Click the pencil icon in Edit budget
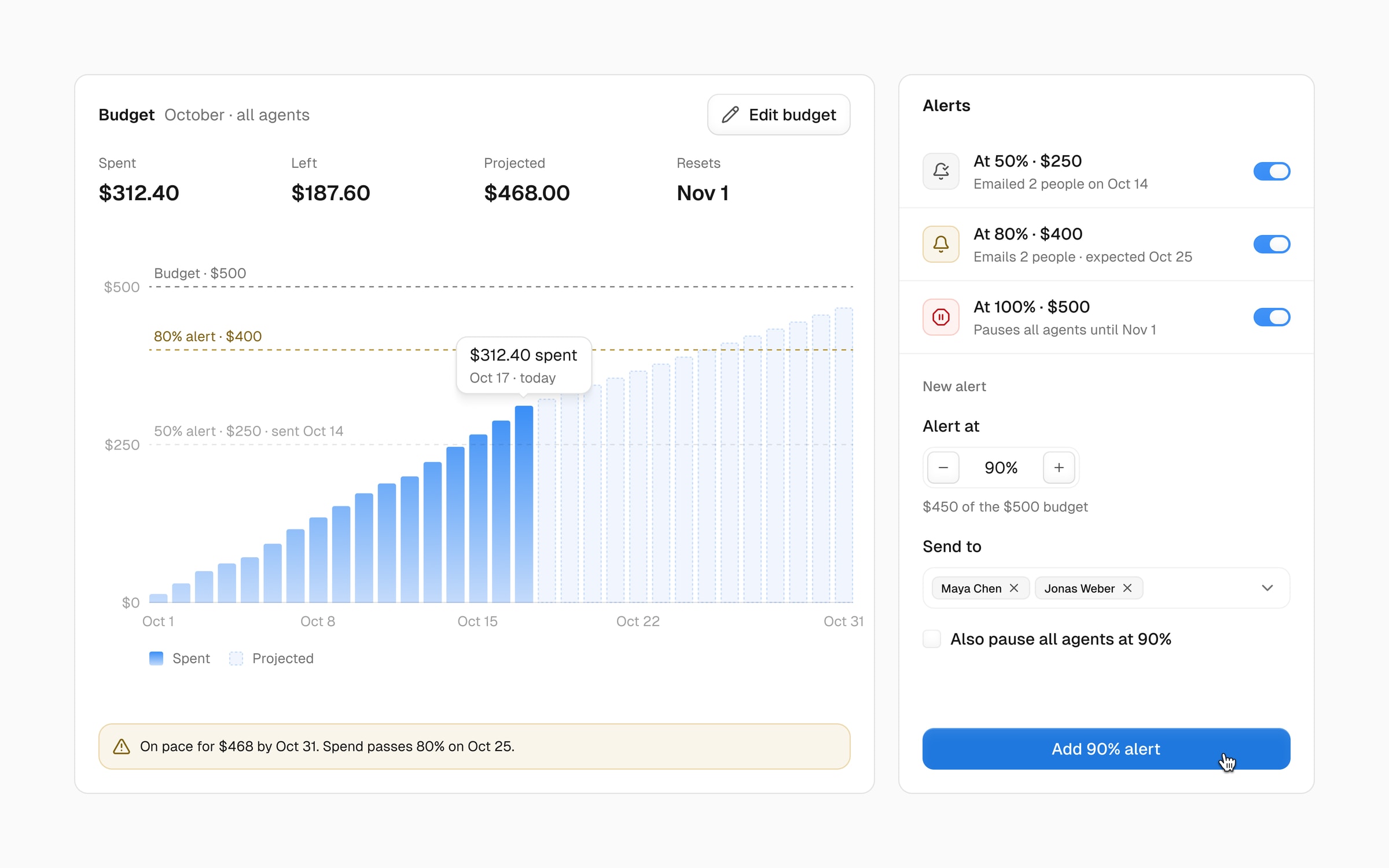The height and width of the screenshot is (868, 1389). (x=730, y=115)
